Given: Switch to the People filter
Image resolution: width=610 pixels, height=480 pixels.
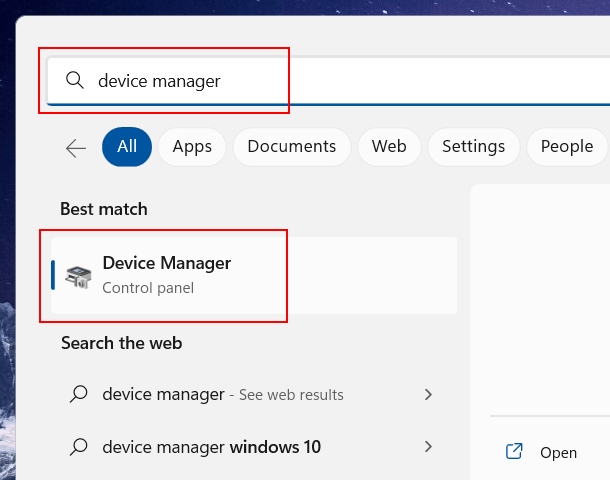Looking at the screenshot, I should pyautogui.click(x=567, y=147).
